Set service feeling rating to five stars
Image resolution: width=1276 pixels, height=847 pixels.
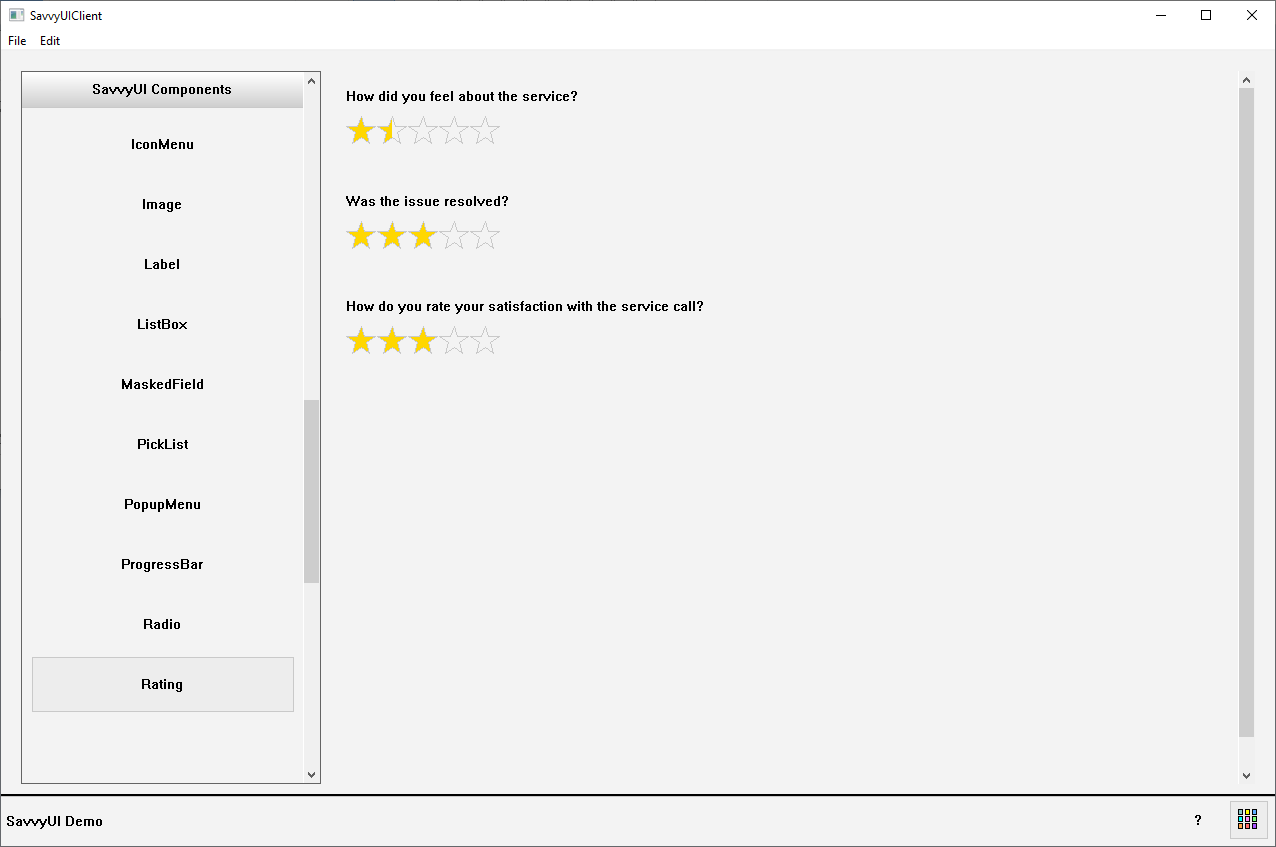click(485, 132)
